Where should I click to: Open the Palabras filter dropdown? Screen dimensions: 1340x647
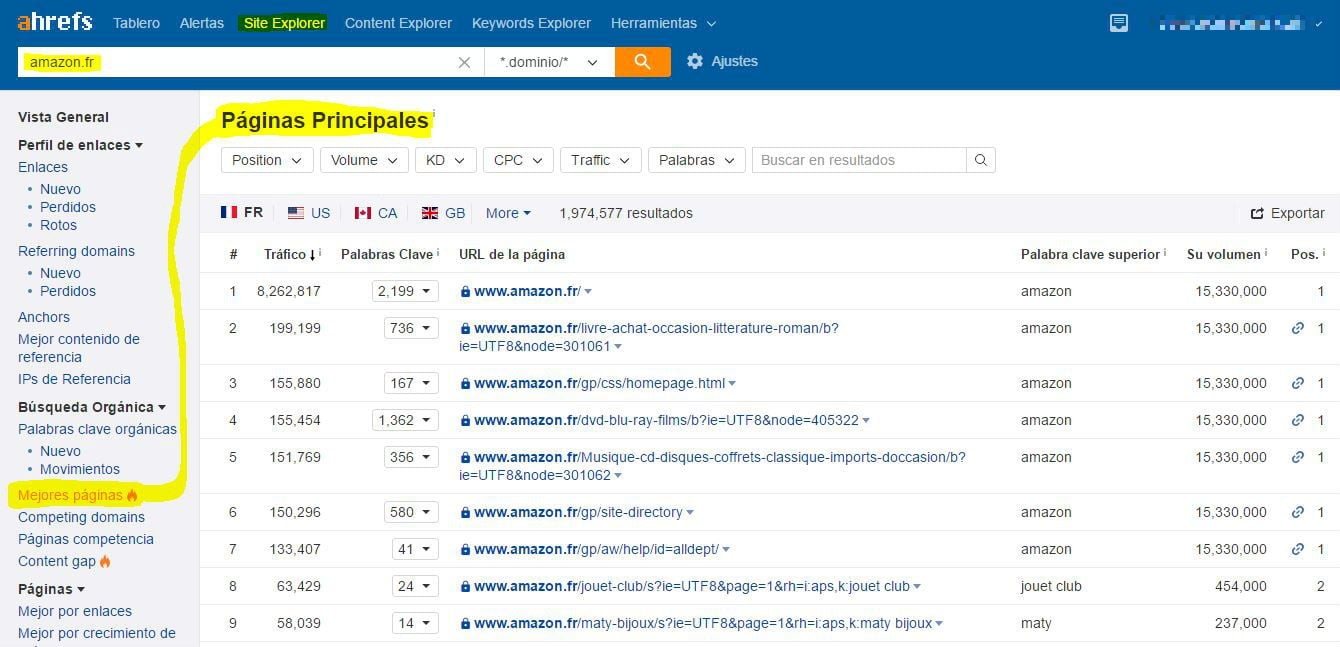click(x=697, y=160)
